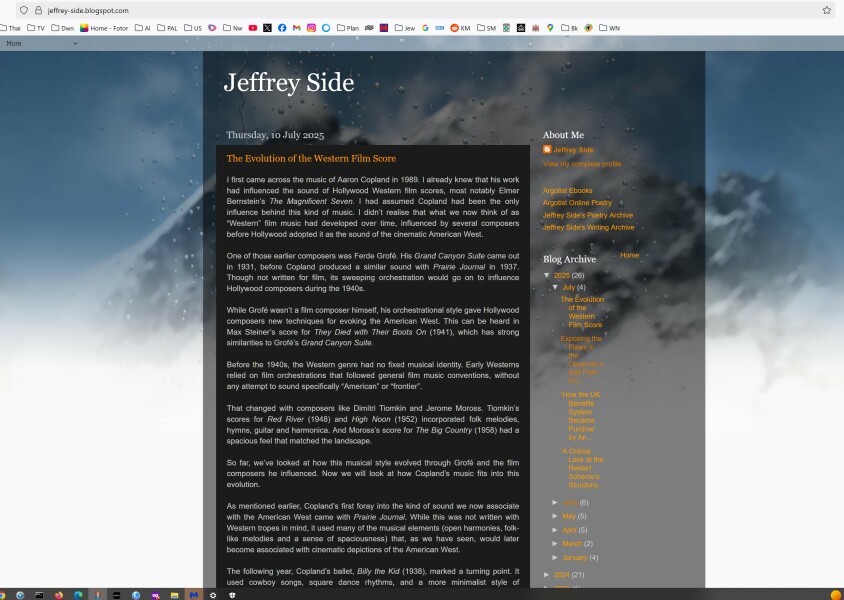Bookmark this page with the star icon
This screenshot has height=600, width=844.
point(826,10)
